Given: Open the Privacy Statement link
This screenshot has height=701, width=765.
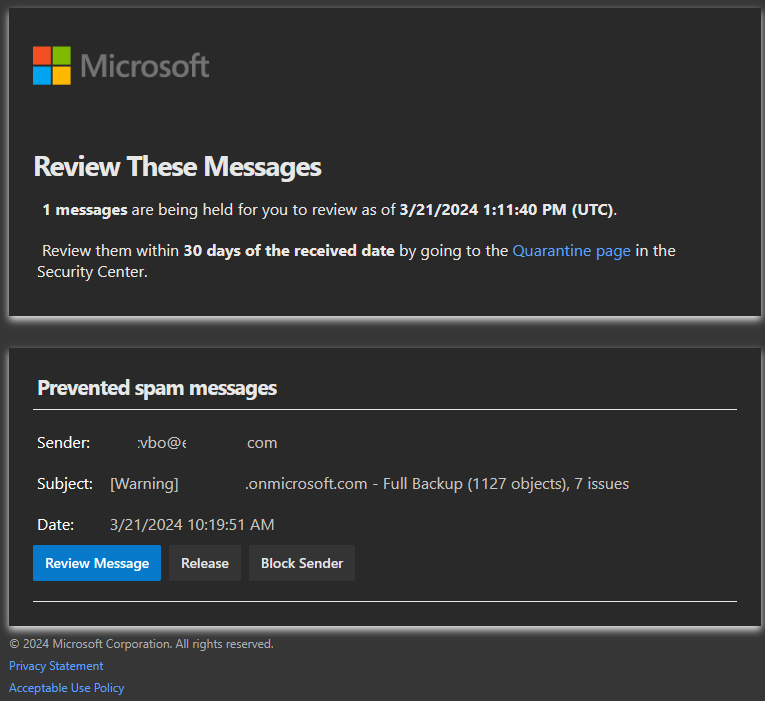Looking at the screenshot, I should 56,666.
